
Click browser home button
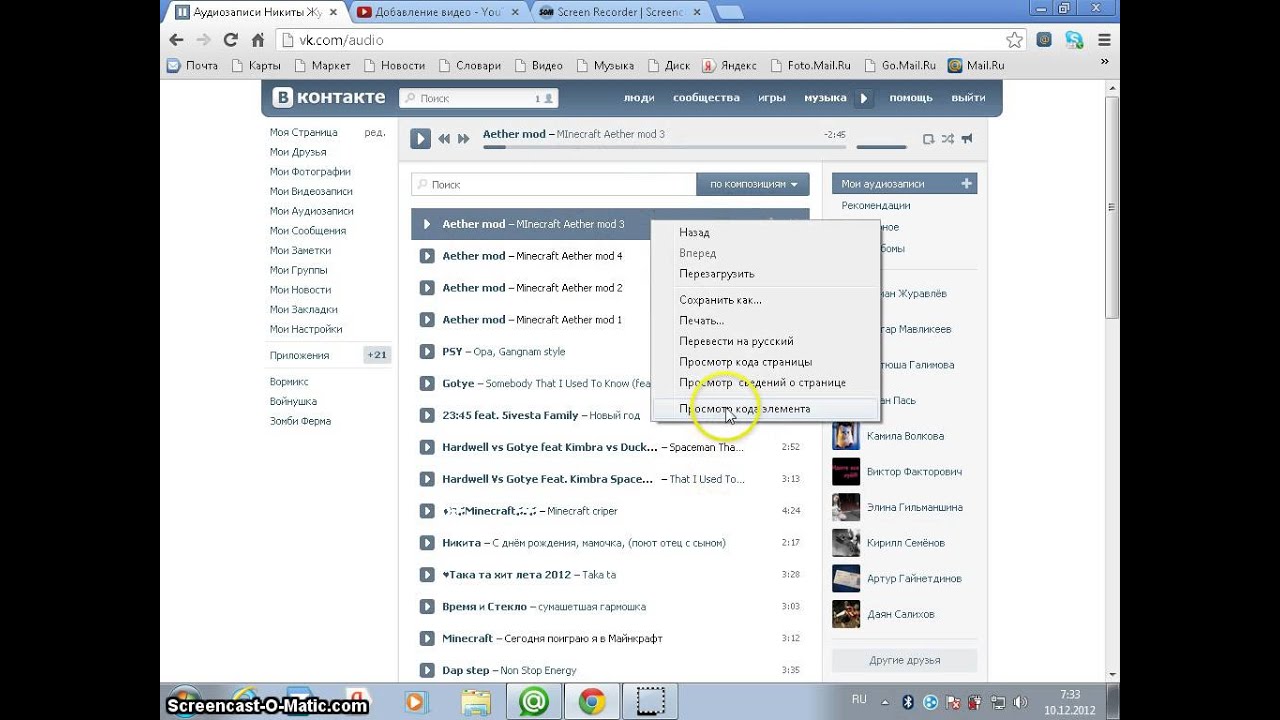(x=258, y=40)
